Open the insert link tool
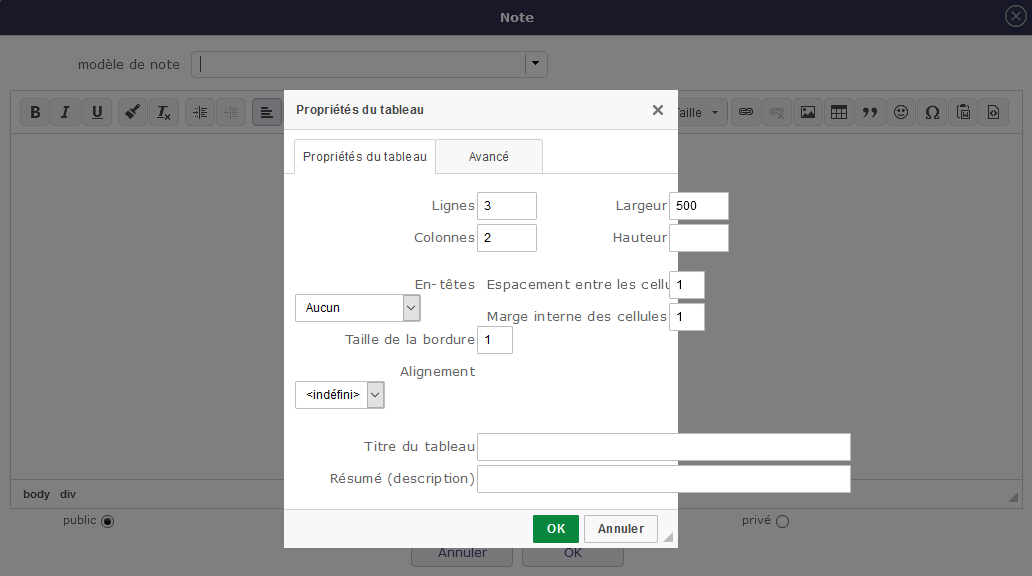The image size is (1032, 576). pos(745,112)
